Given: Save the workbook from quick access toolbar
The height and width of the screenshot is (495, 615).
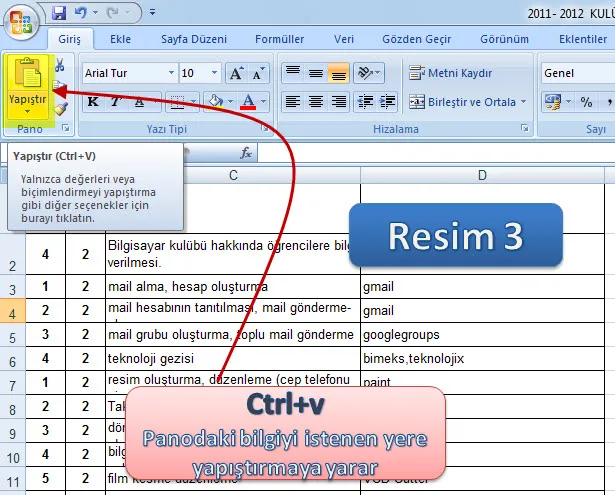Looking at the screenshot, I should [59, 14].
